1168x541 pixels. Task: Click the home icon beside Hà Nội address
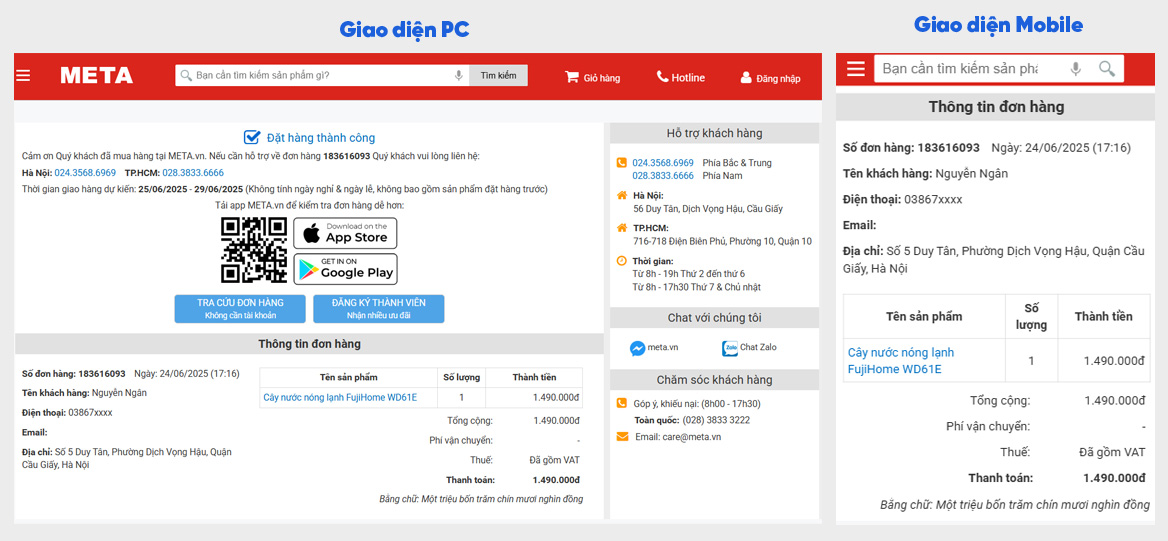622,195
